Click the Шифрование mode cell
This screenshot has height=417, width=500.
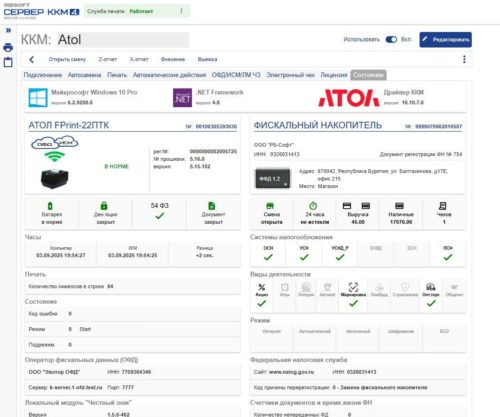[x=401, y=338]
